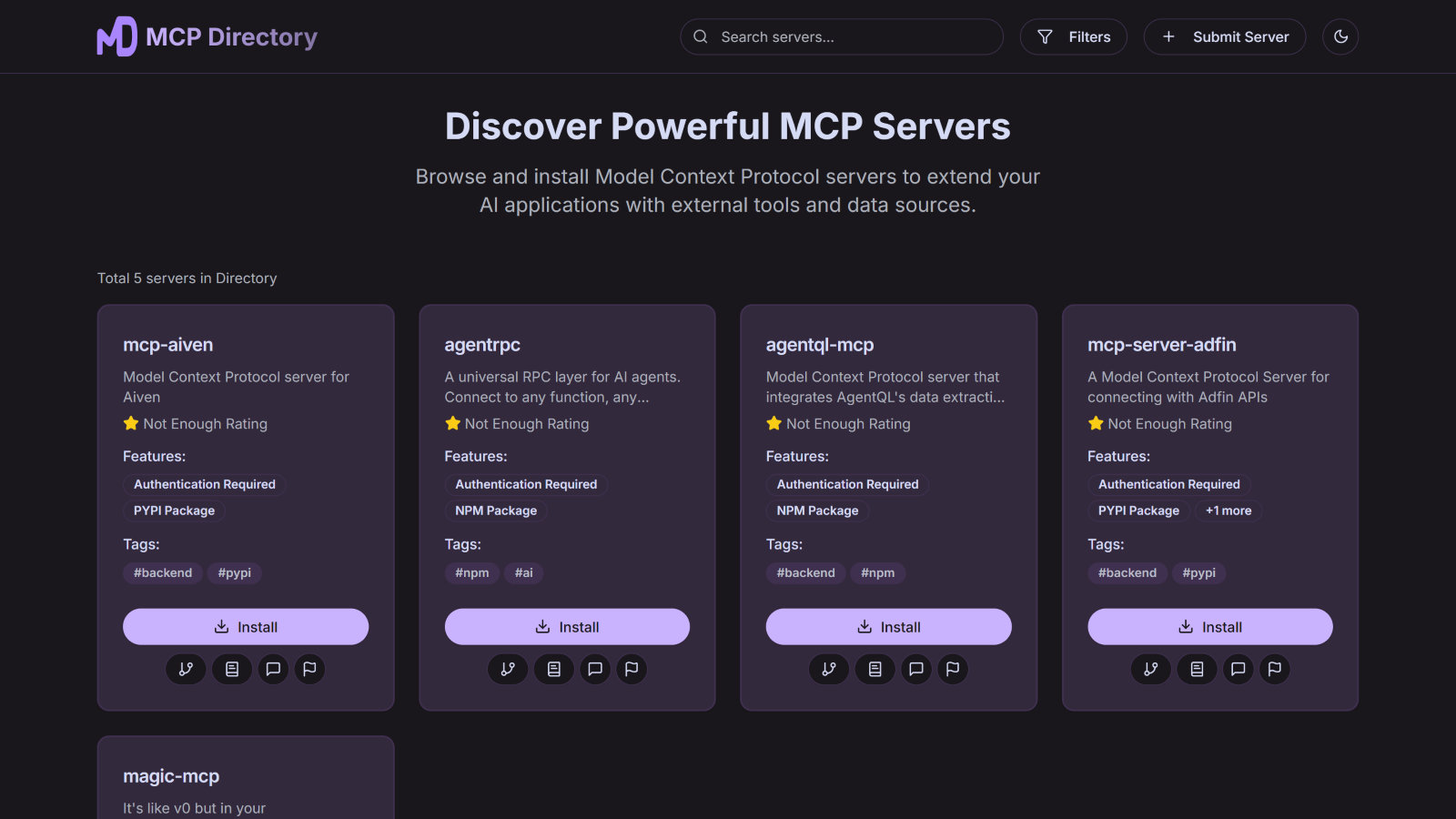
Task: Toggle dark mode with the moon icon
Action: [x=1340, y=36]
